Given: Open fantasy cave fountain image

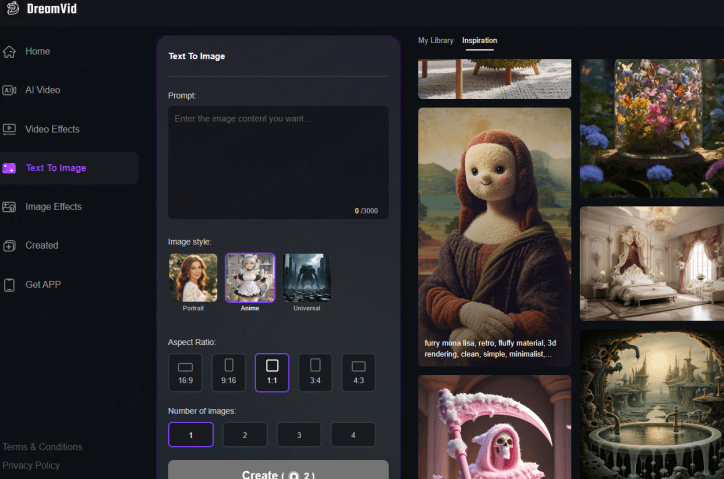Looking at the screenshot, I should click(x=652, y=405).
